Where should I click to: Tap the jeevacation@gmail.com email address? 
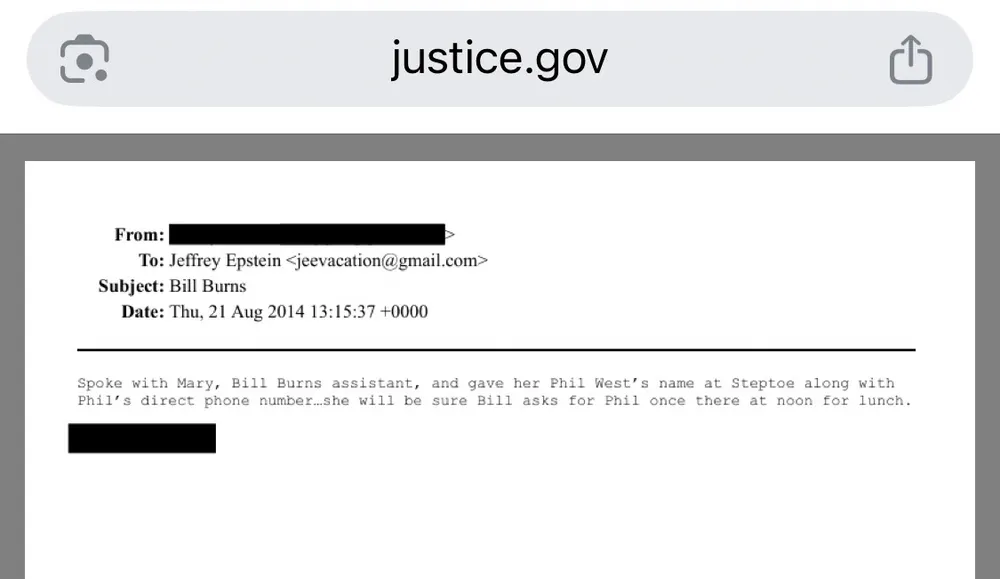pos(387,261)
